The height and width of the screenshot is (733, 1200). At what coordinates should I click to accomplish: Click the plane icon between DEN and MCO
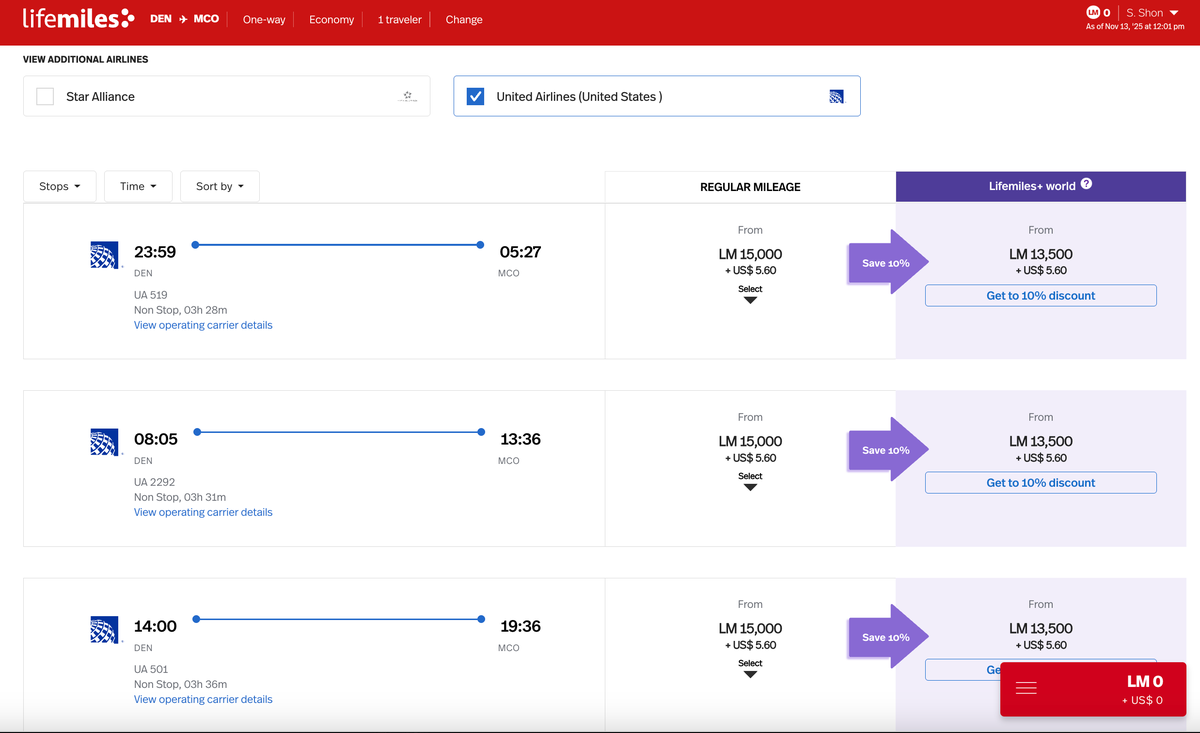pyautogui.click(x=183, y=18)
